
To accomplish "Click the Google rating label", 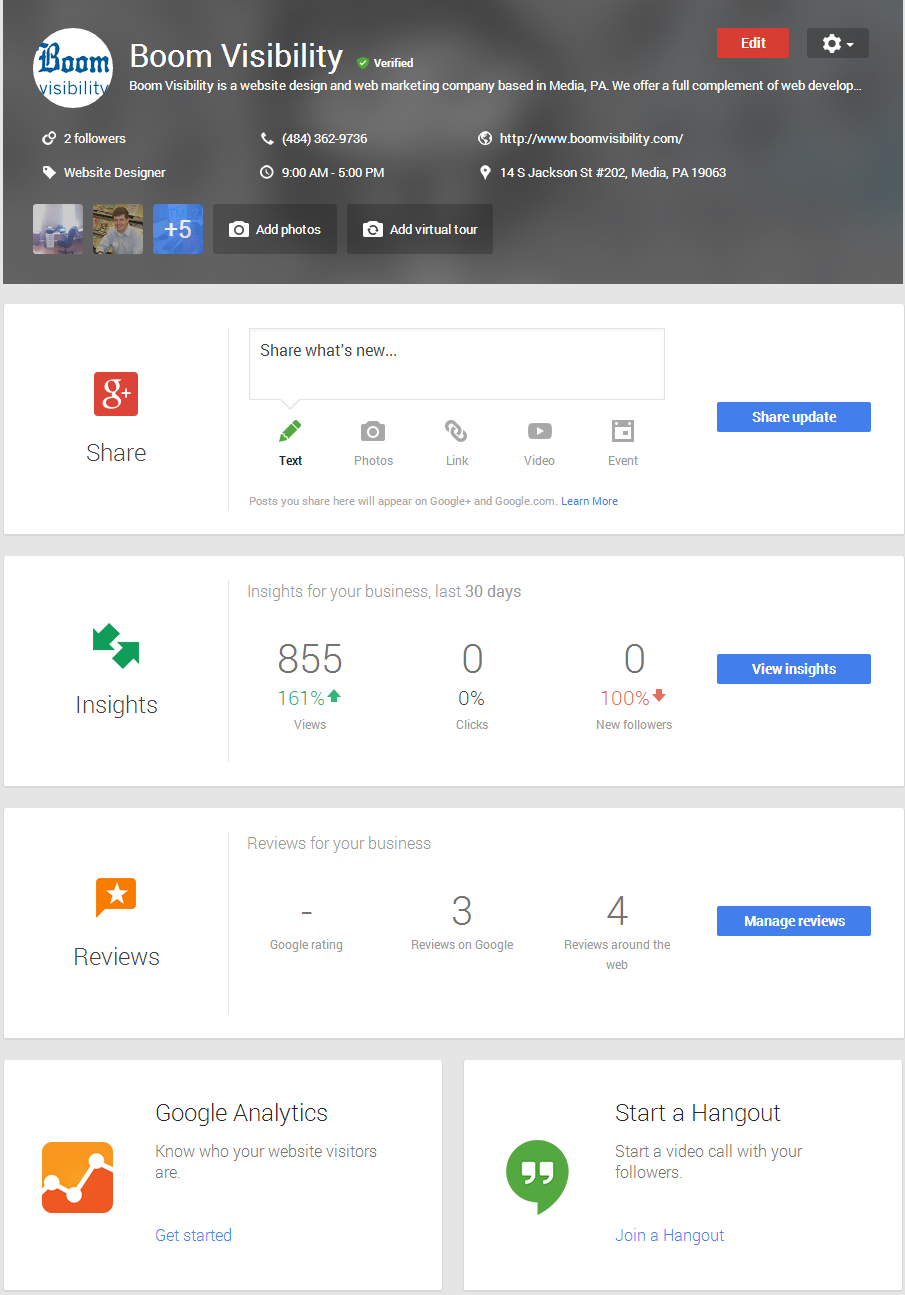I will [x=306, y=944].
